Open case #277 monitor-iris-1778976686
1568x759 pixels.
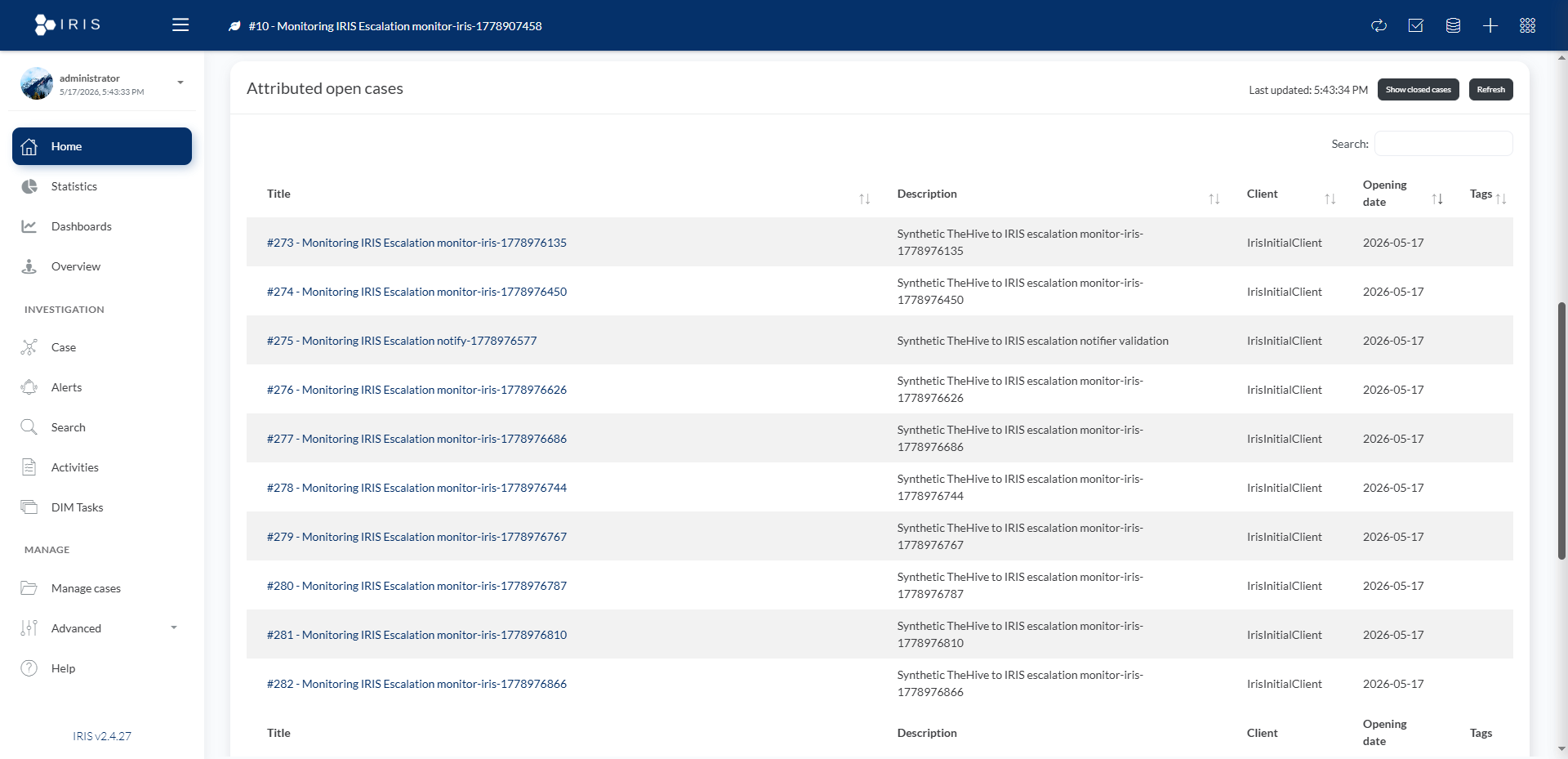(416, 439)
